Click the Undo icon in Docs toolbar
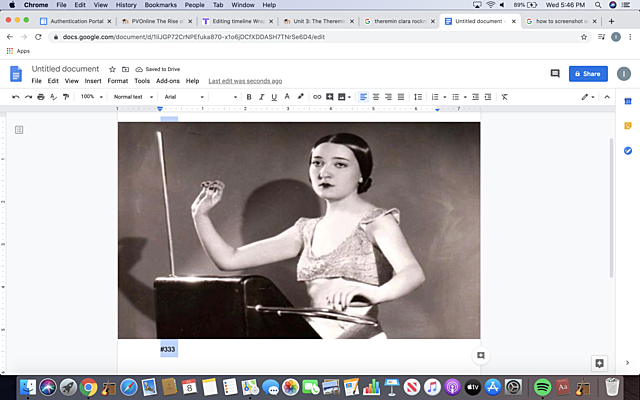640x400 pixels. click(x=16, y=97)
